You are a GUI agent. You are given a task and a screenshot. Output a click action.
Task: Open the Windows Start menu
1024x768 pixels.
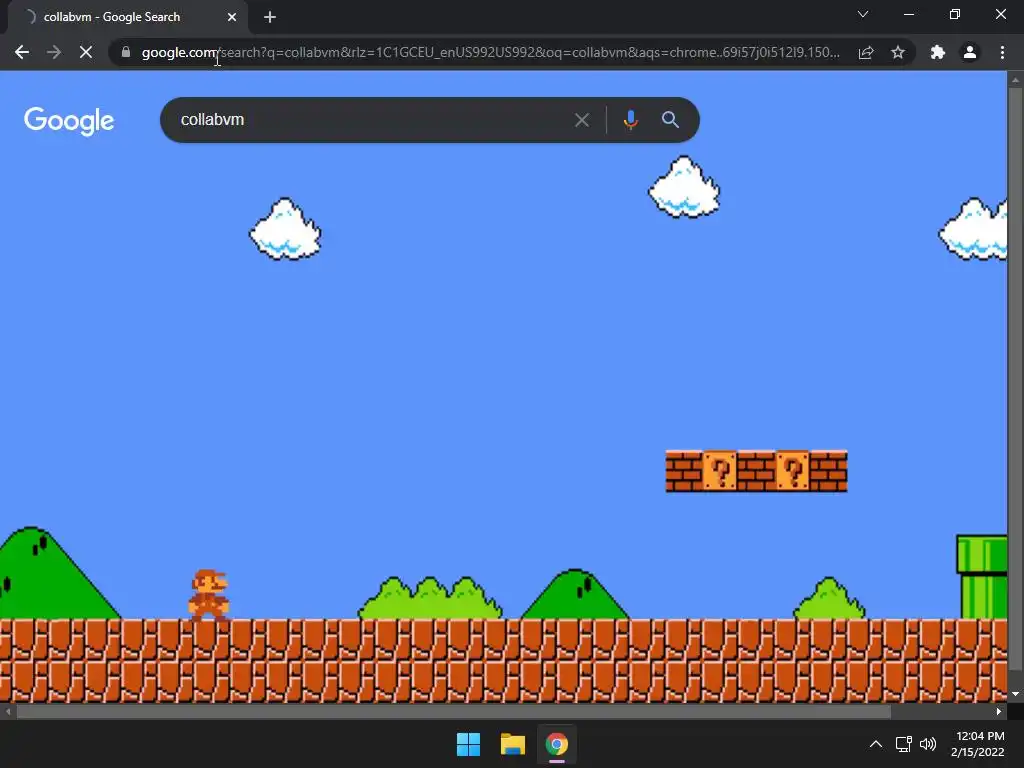(468, 744)
